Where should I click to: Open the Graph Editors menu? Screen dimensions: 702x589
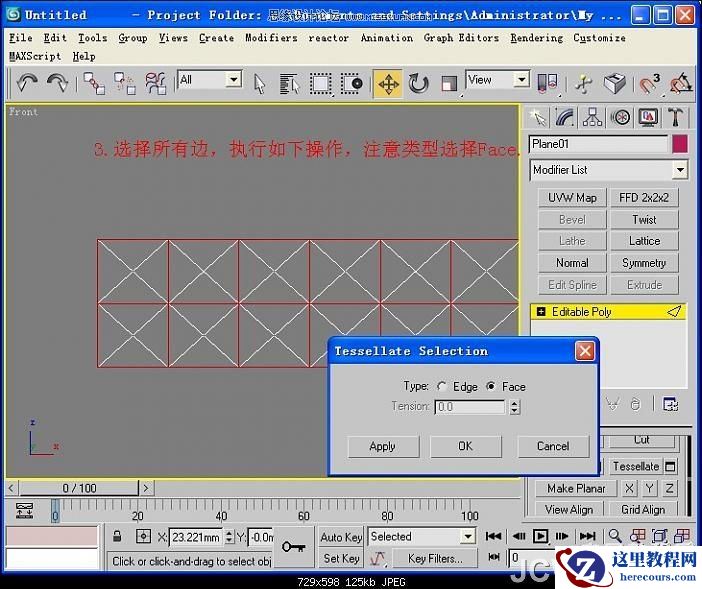click(x=461, y=38)
